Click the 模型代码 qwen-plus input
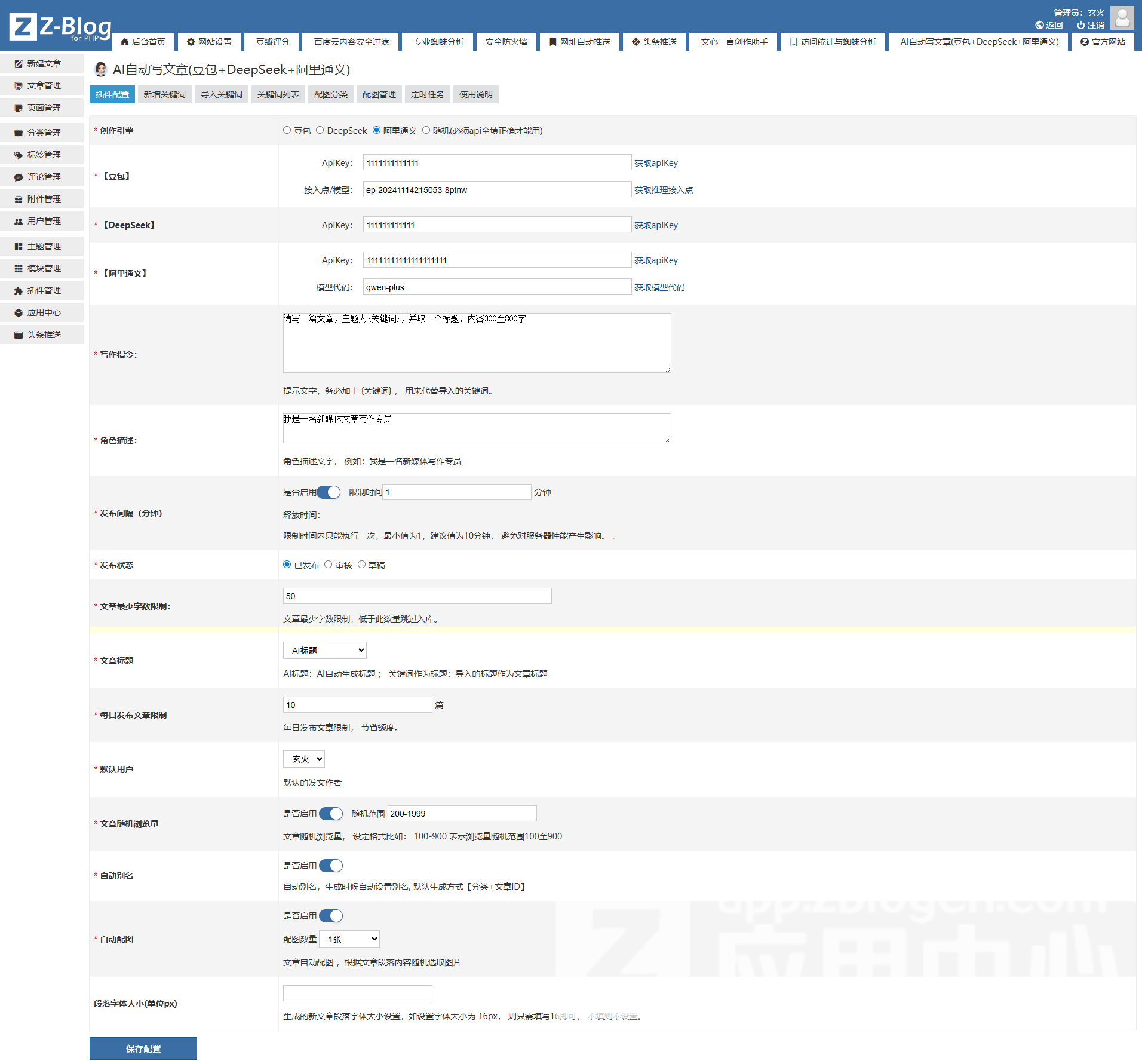This screenshot has width=1142, height=1064. coord(498,287)
